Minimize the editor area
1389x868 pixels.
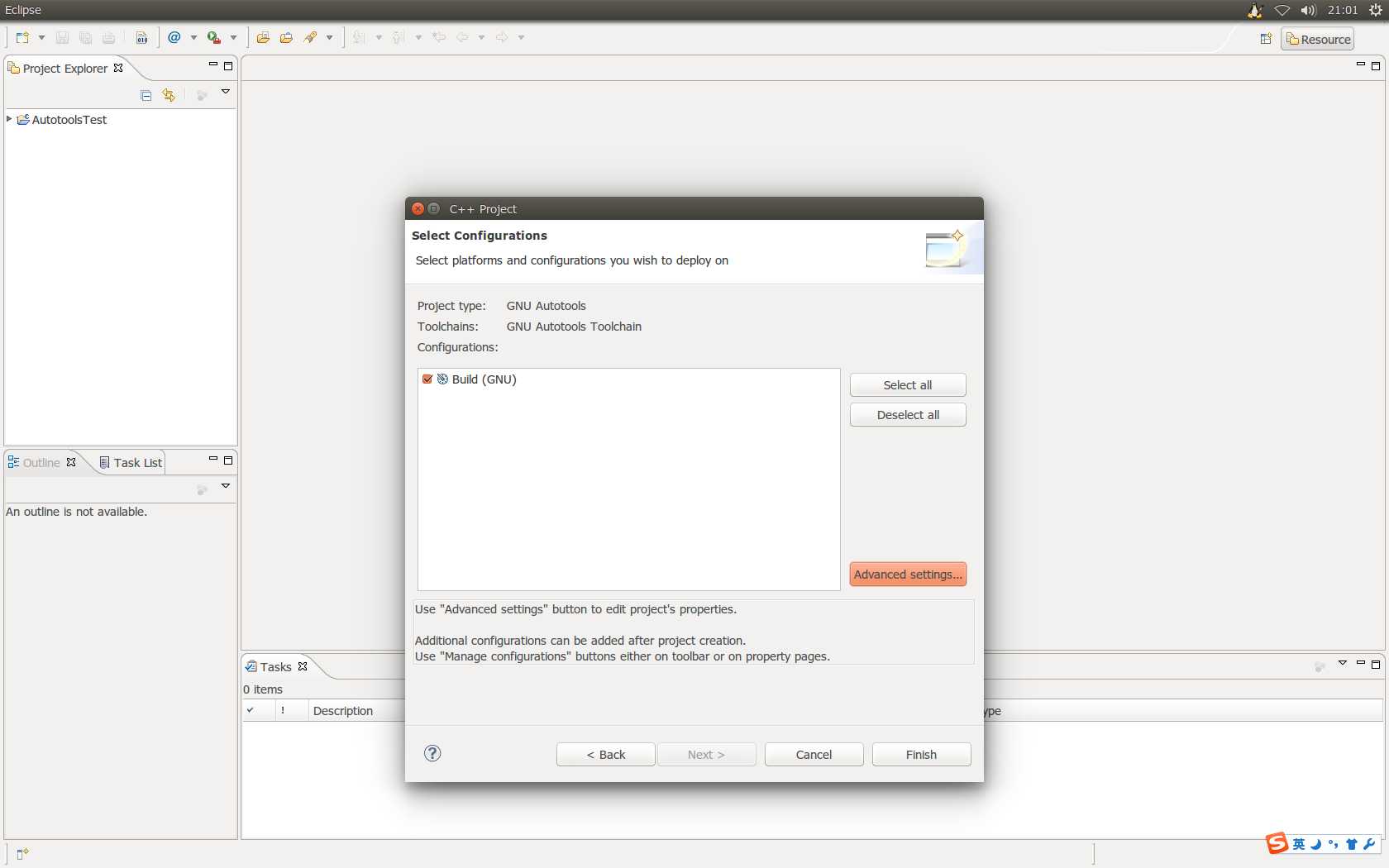pyautogui.click(x=1360, y=65)
